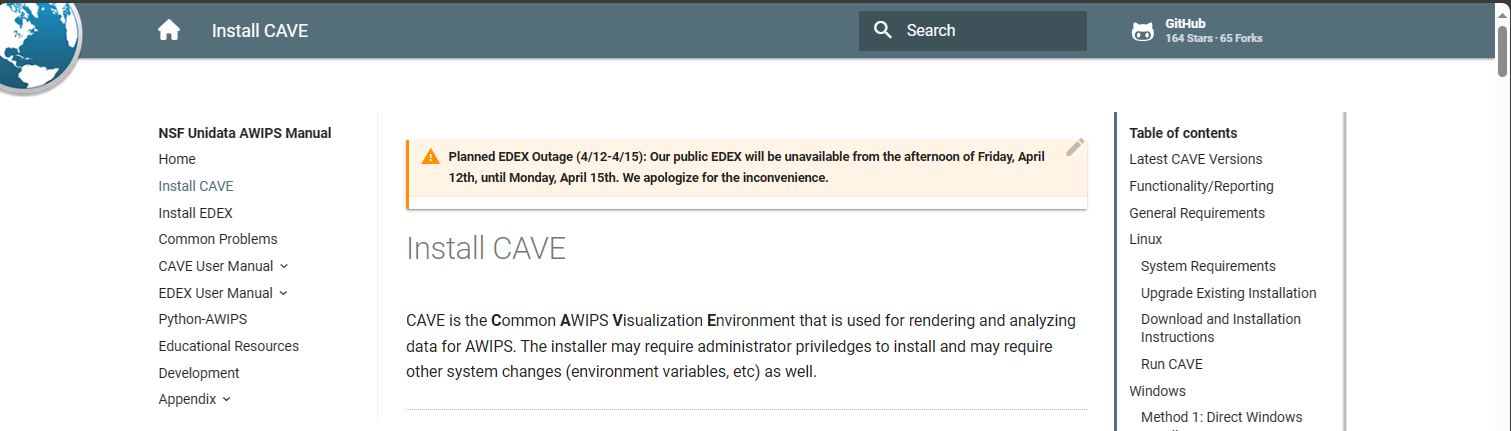Open Install EDEX in the sidebar
This screenshot has height=431, width=1511.
(195, 213)
